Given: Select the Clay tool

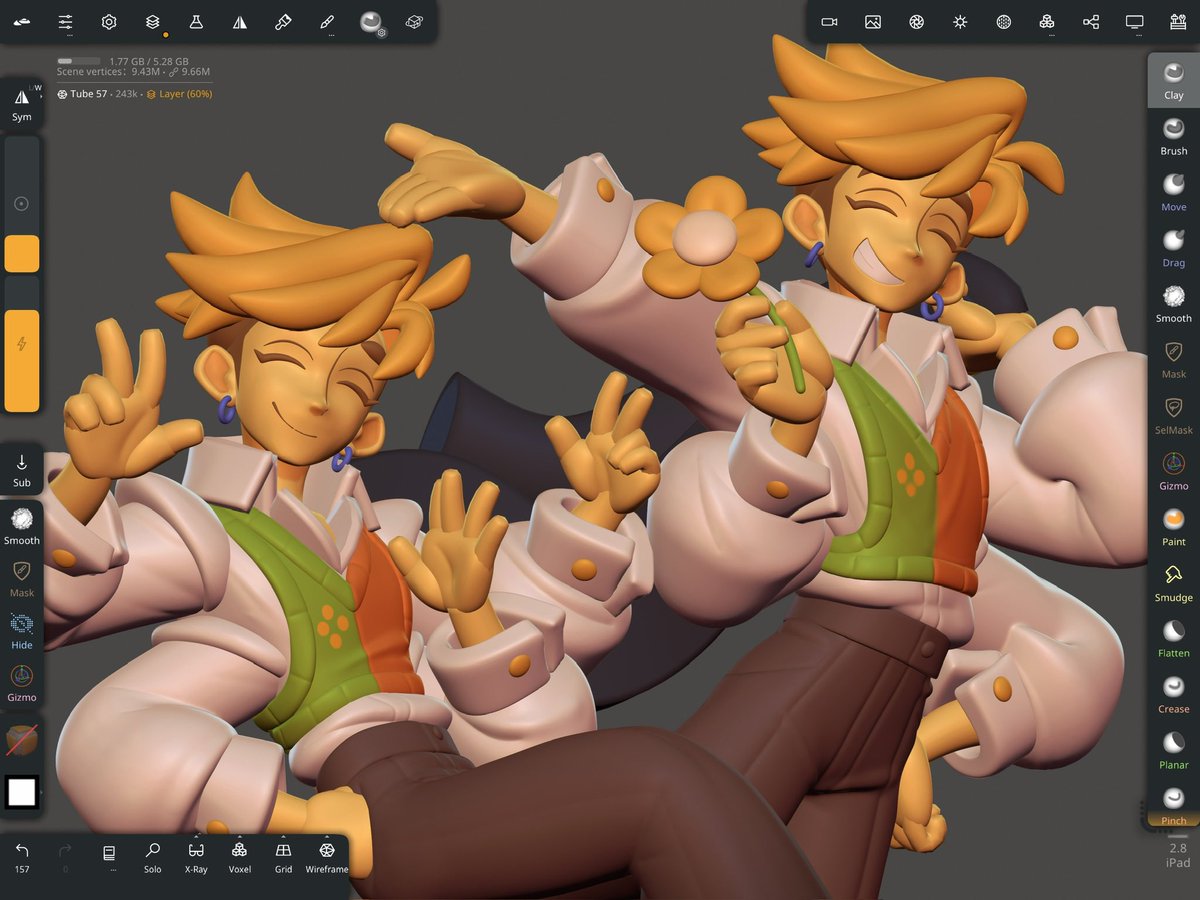Looking at the screenshot, I should (x=1173, y=80).
